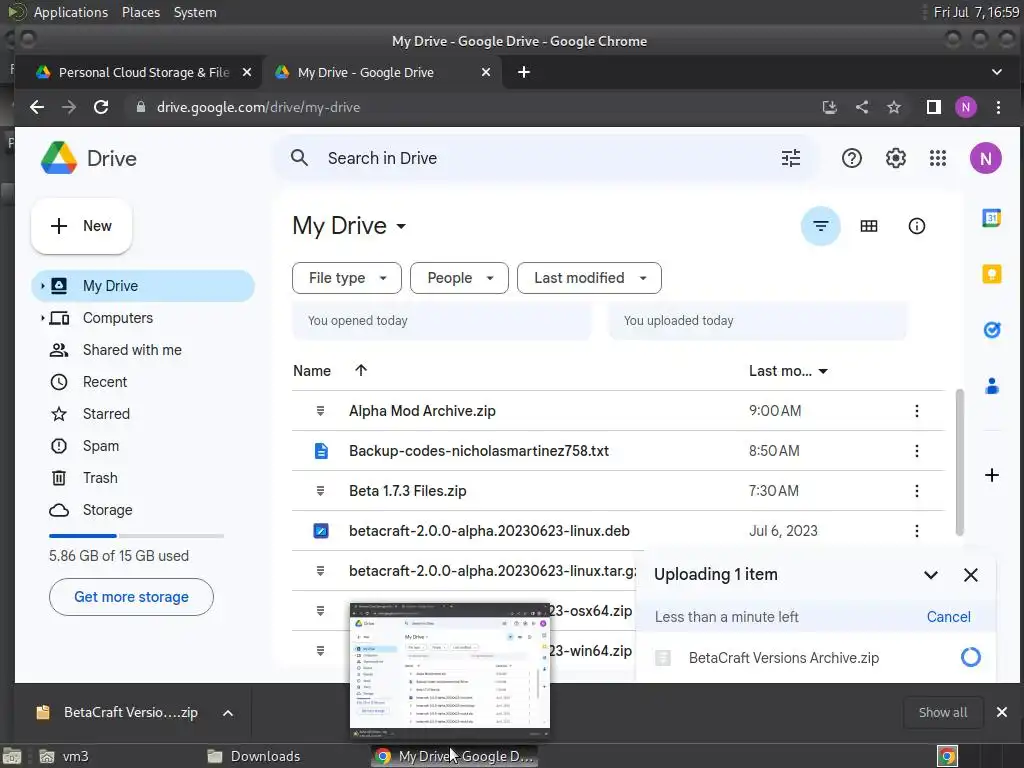Open download item options caret
The width and height of the screenshot is (1024, 768).
point(227,712)
